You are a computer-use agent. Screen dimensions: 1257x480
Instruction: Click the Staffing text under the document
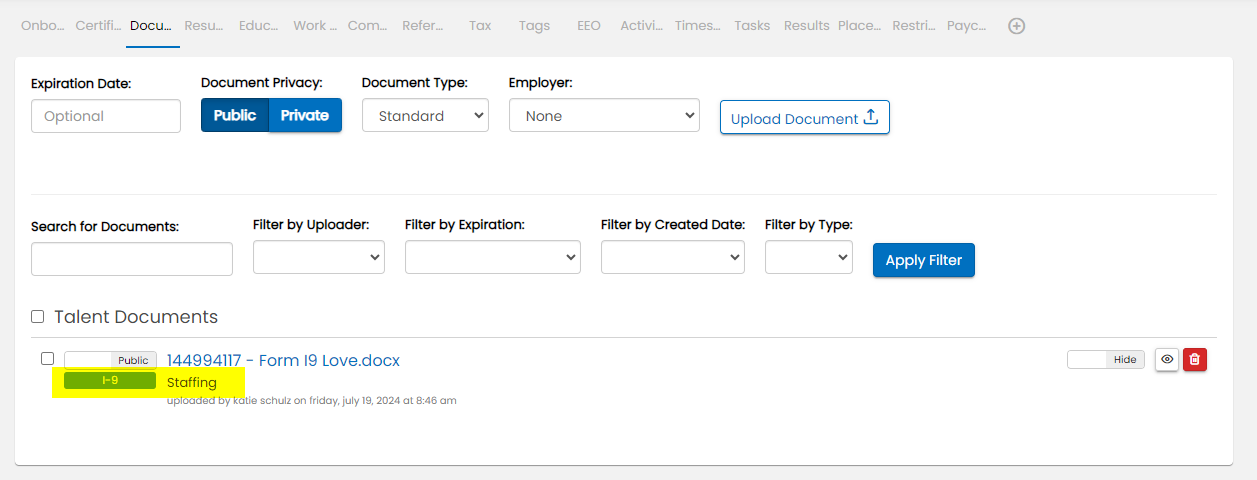pyautogui.click(x=192, y=382)
